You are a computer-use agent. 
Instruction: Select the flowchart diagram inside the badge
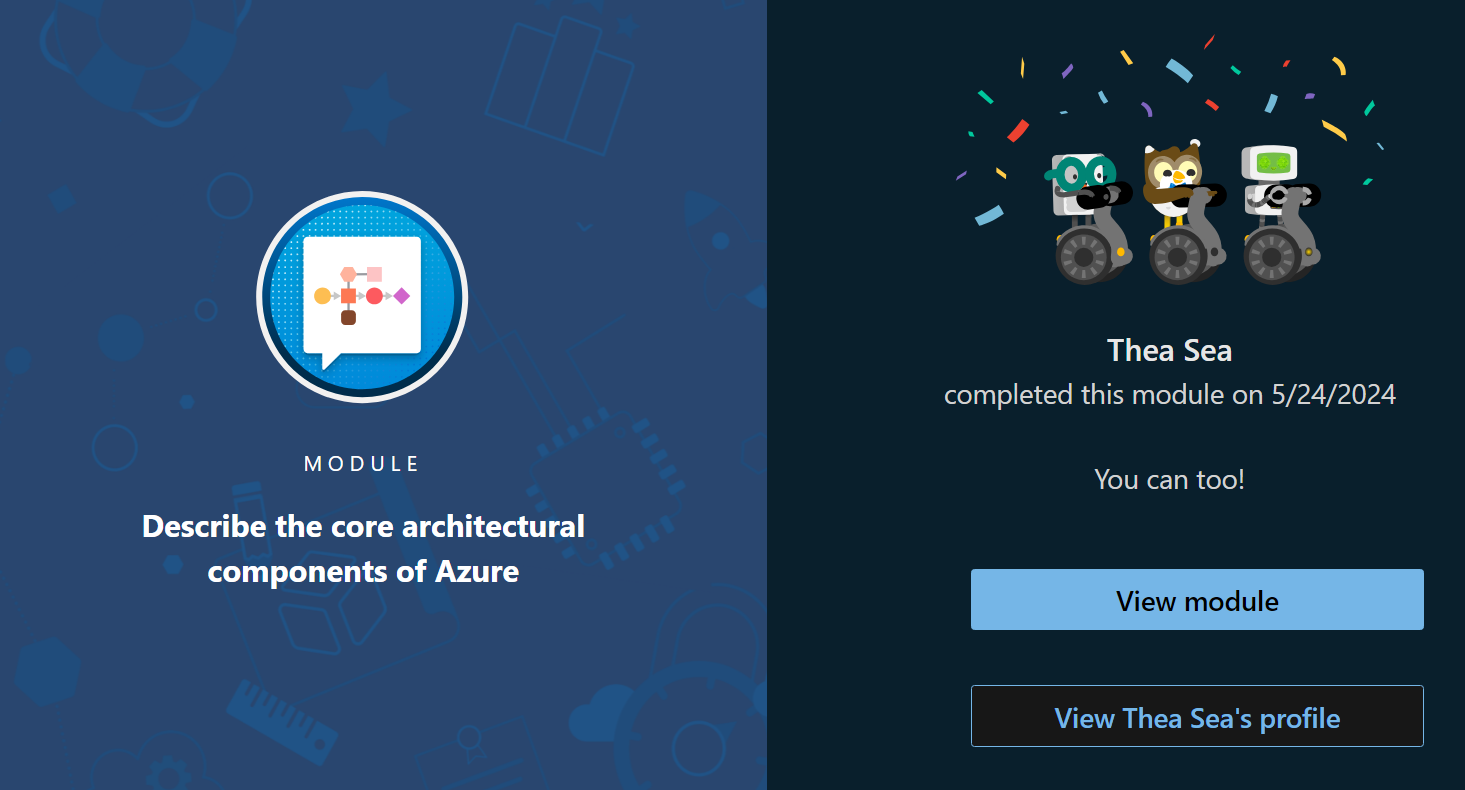coord(360,293)
